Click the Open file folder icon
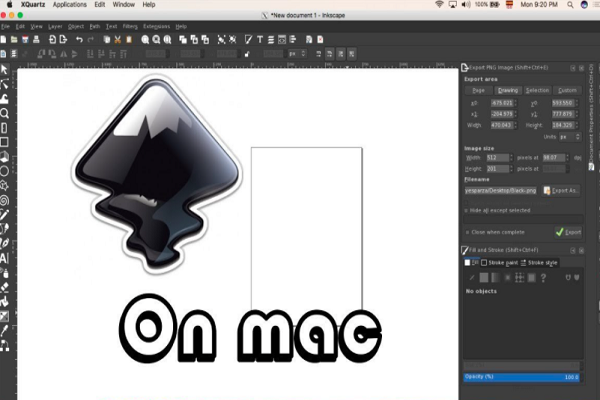The image size is (600, 400). (14, 39)
